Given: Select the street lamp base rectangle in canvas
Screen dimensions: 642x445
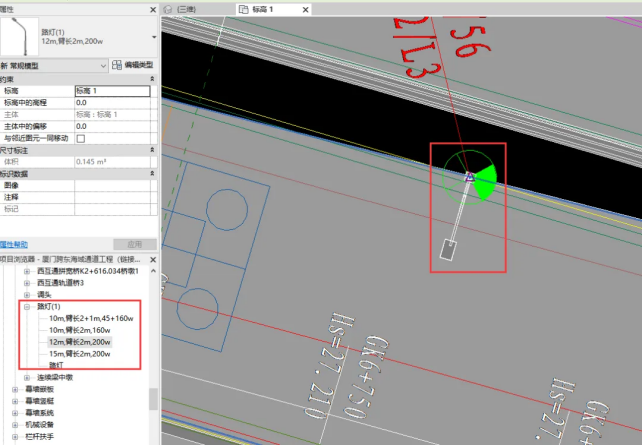Looking at the screenshot, I should [x=447, y=248].
